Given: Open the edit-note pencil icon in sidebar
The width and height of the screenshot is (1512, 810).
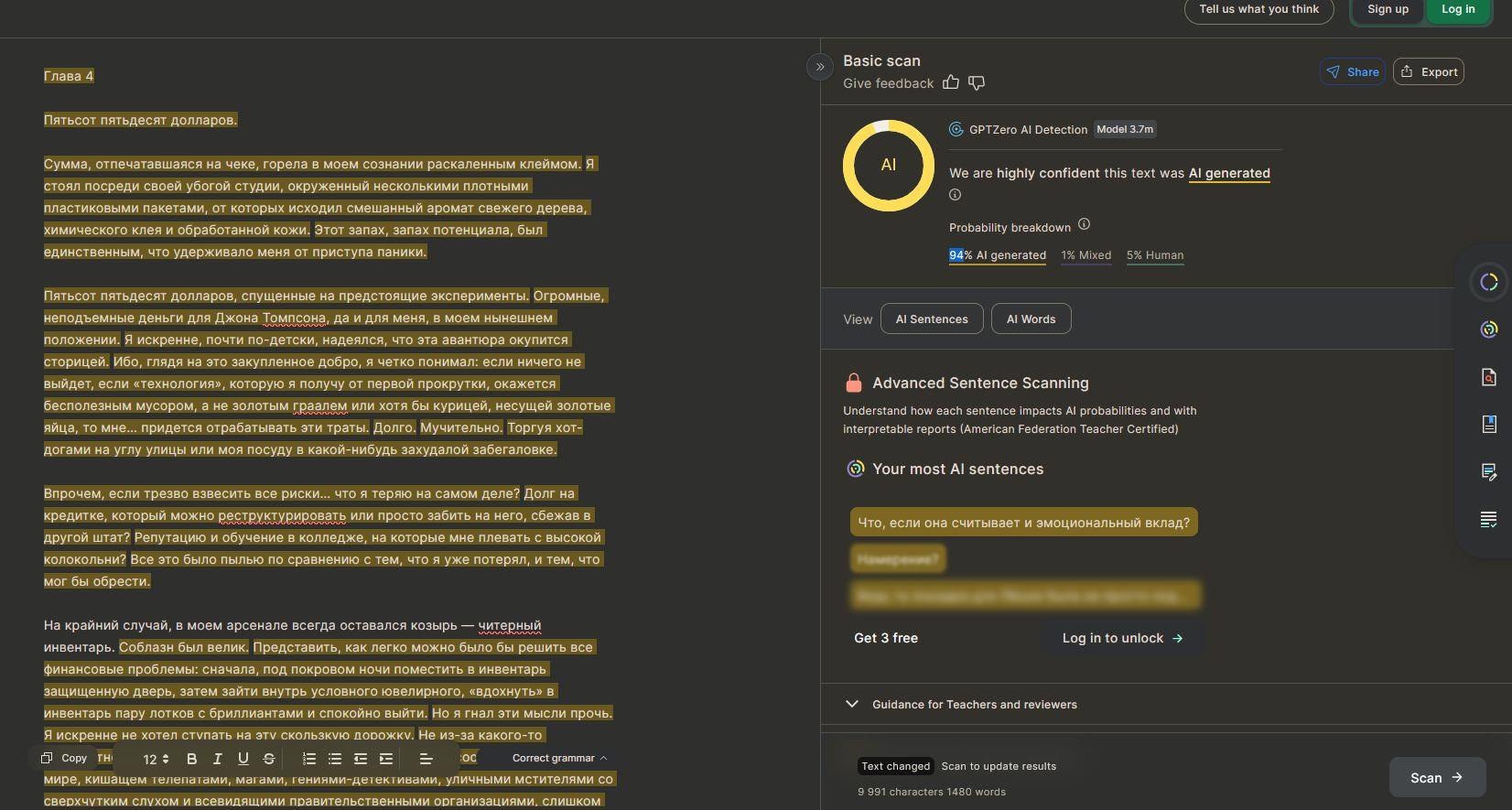Looking at the screenshot, I should pos(1488,472).
